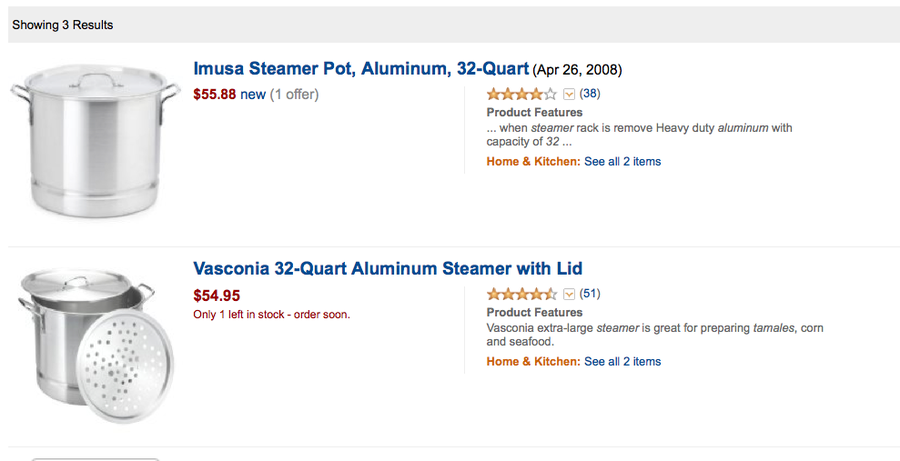Viewport: 900px width, 461px height.
Task: Open Home & Kitchen category under Imusa
Action: click(x=533, y=161)
